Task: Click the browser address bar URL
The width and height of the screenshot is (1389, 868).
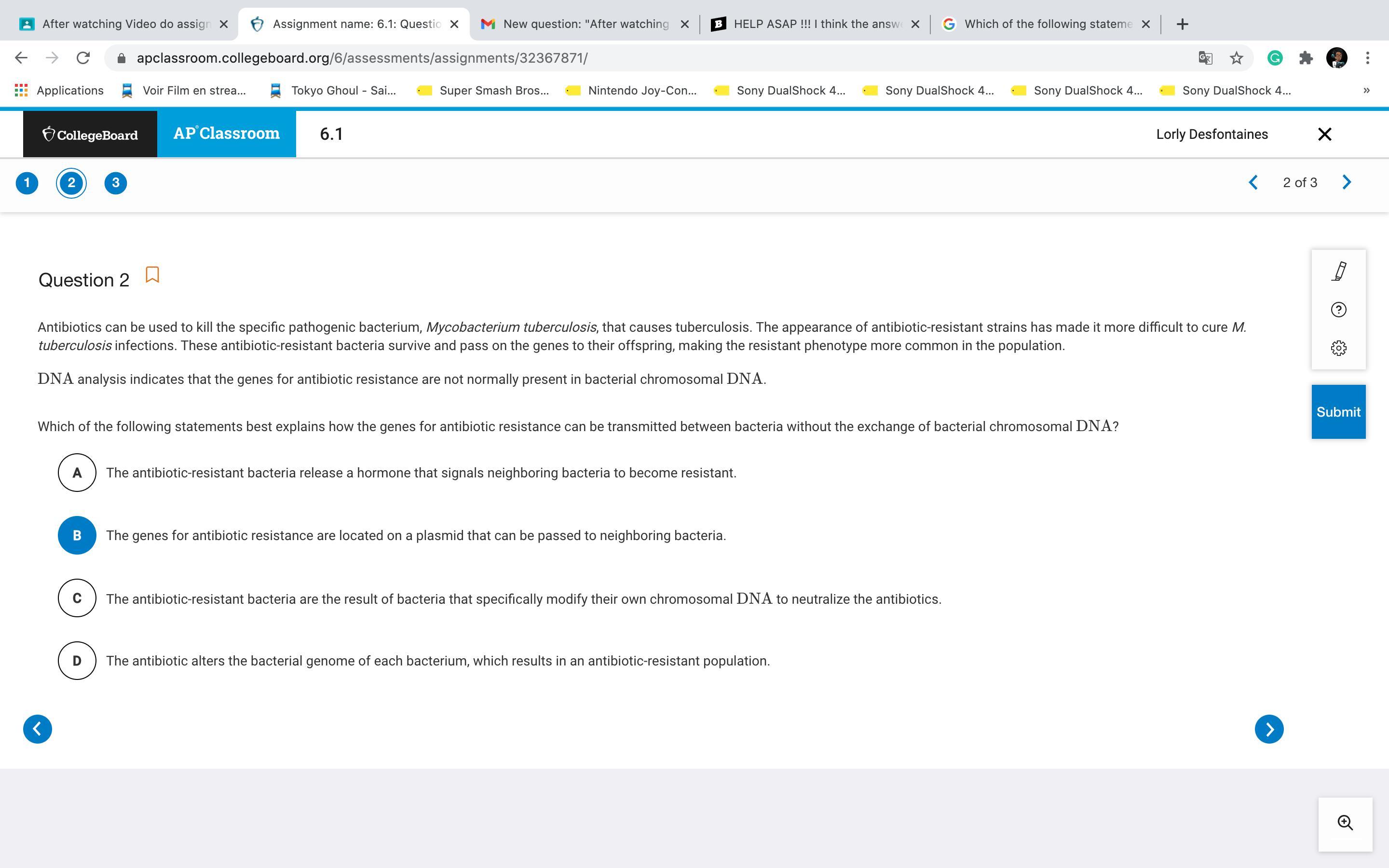Action: pyautogui.click(x=362, y=58)
